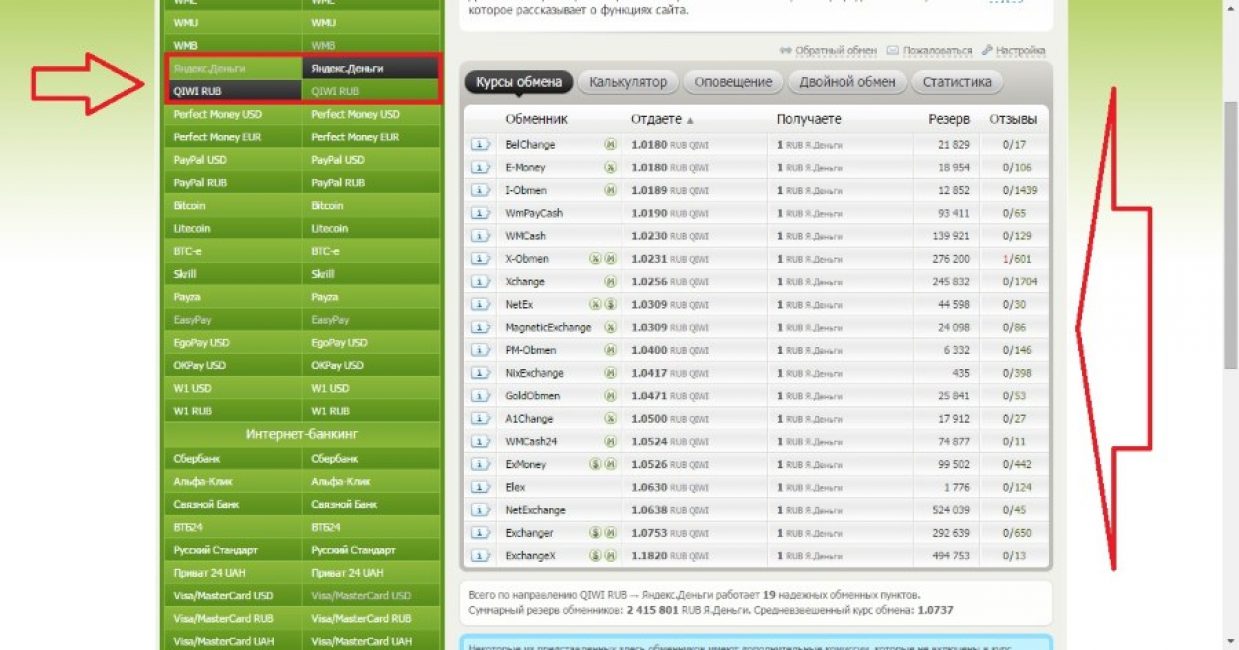Open info icon for X-Obmen row
Screen dimensions: 1239x650
[x=480, y=259]
